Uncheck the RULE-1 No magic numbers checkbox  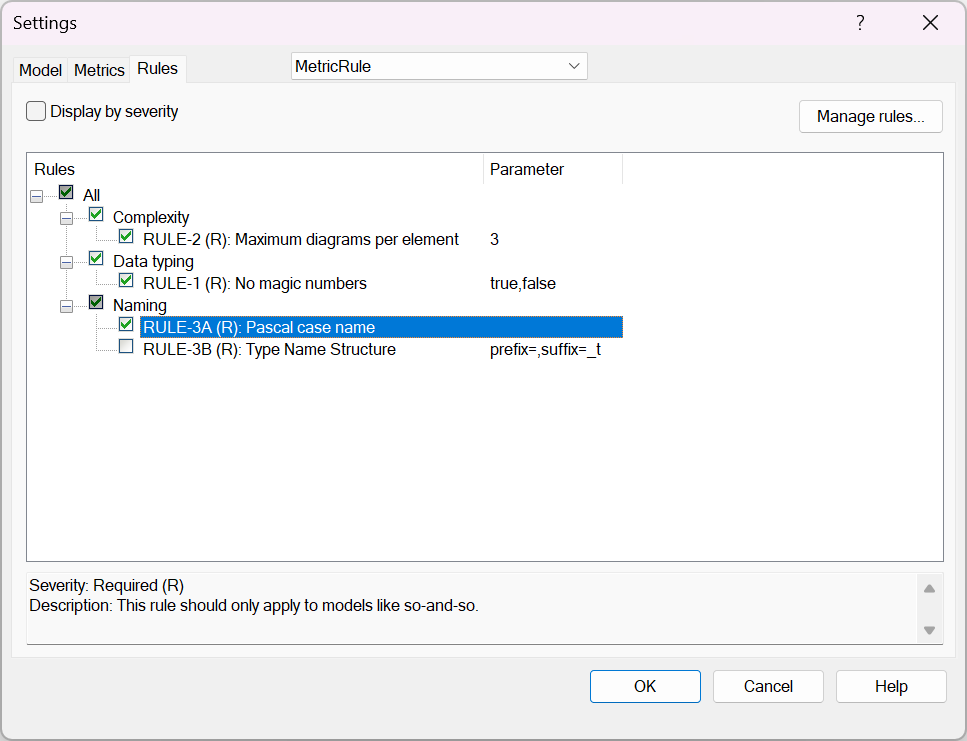[x=126, y=282]
